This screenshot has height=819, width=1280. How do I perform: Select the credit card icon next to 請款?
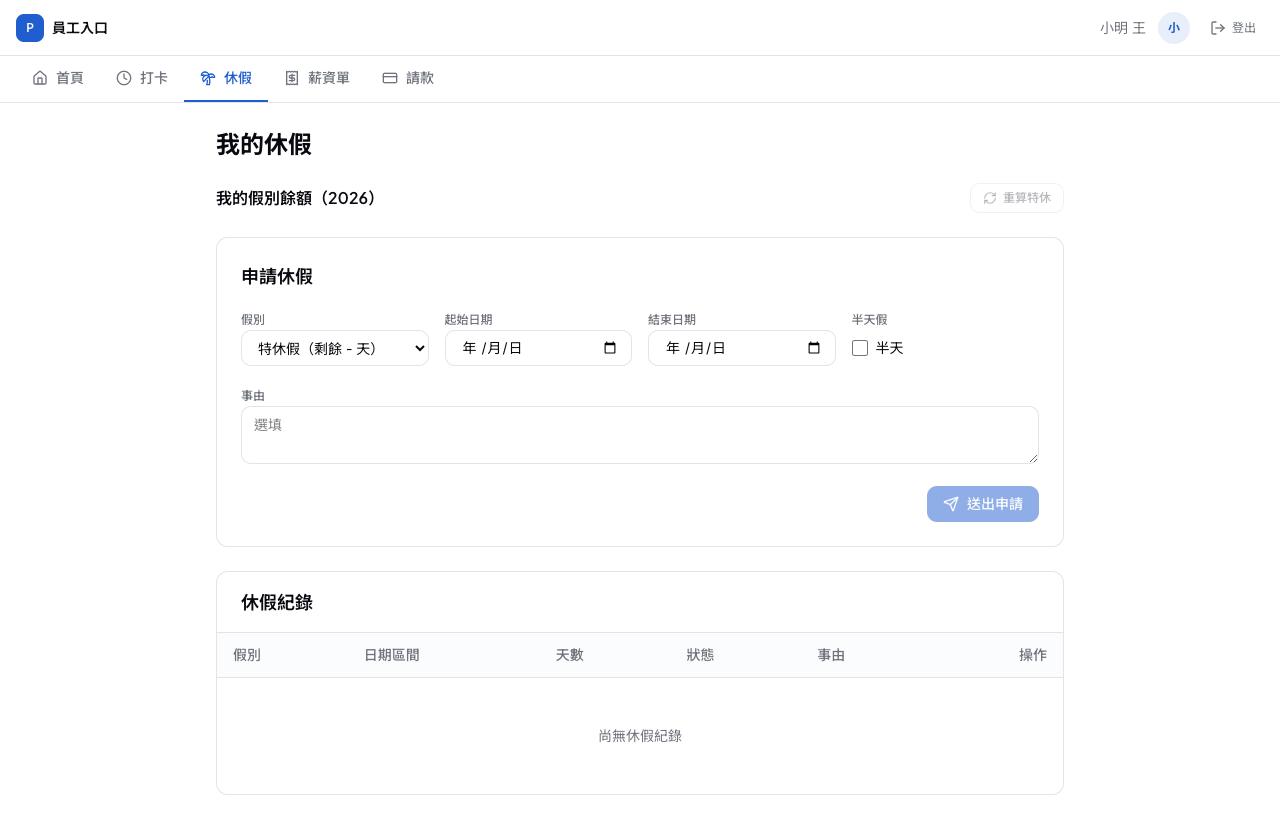(x=390, y=78)
